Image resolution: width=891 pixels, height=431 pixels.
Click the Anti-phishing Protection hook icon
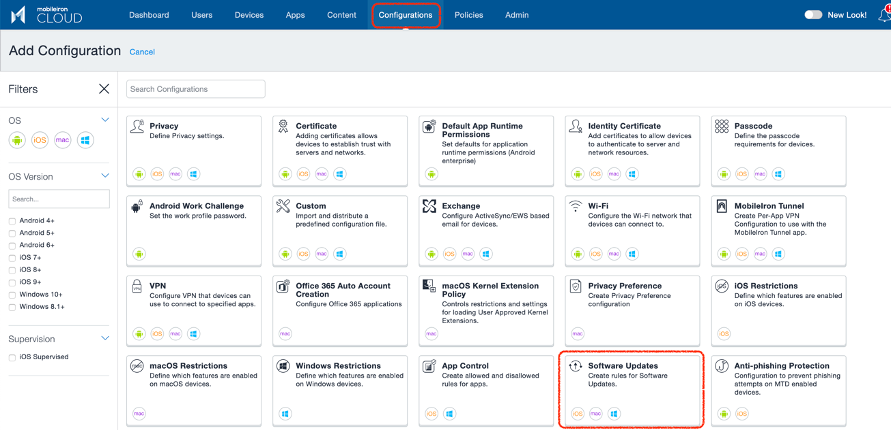(722, 367)
